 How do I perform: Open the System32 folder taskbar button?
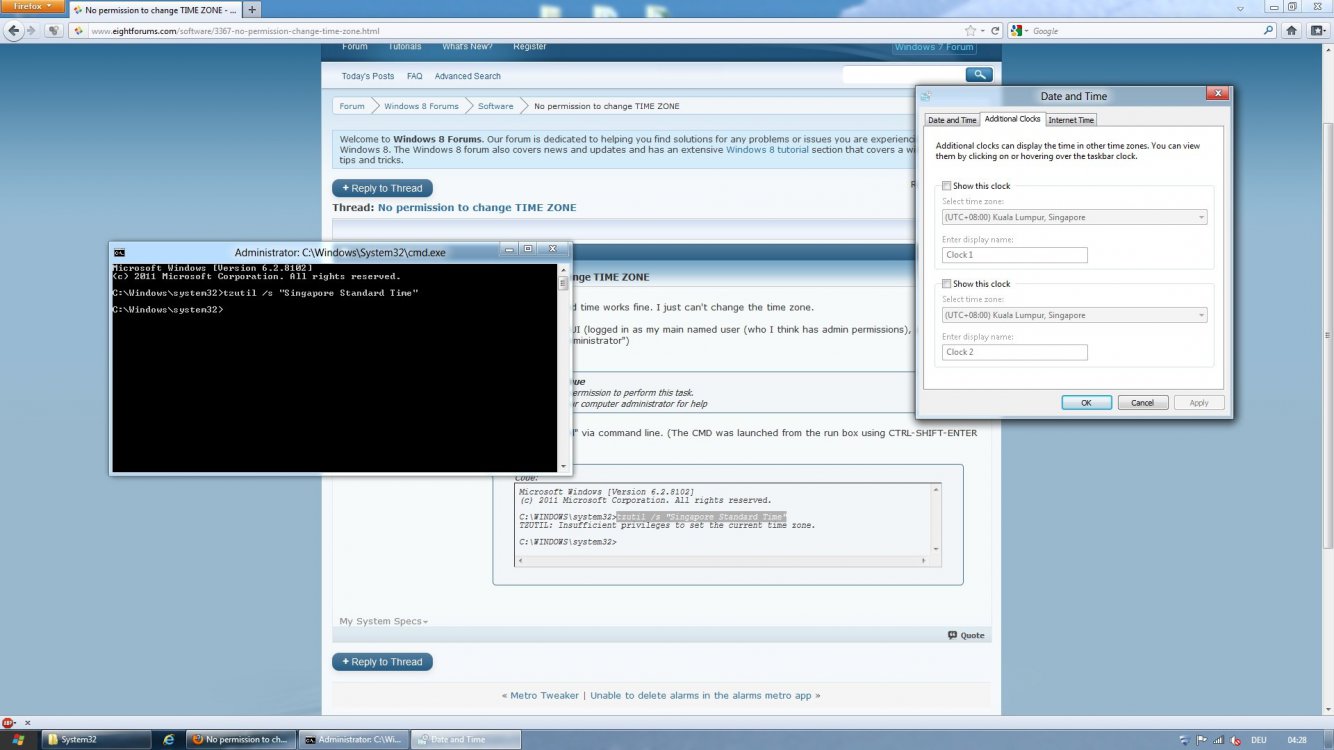pos(97,739)
